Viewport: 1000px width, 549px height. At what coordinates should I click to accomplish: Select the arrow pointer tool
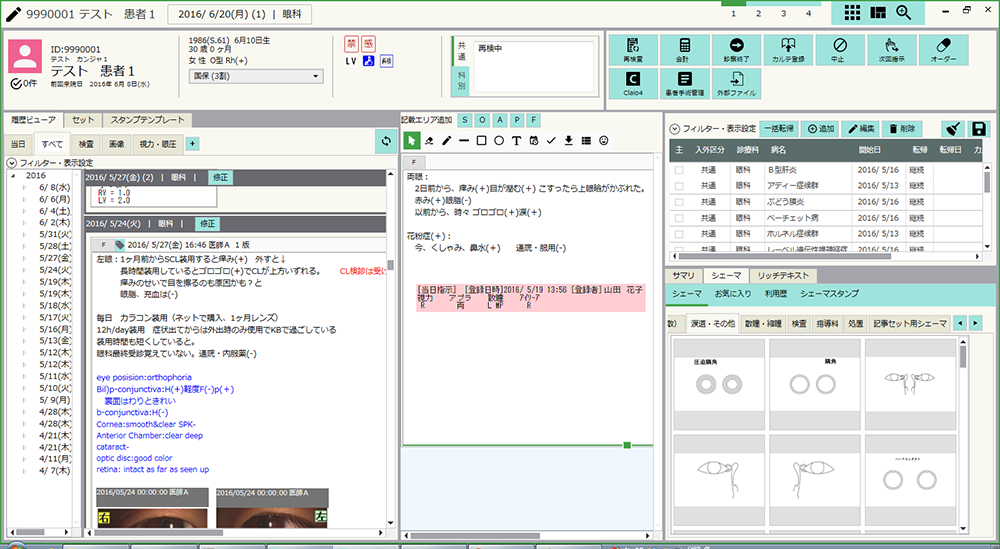411,141
